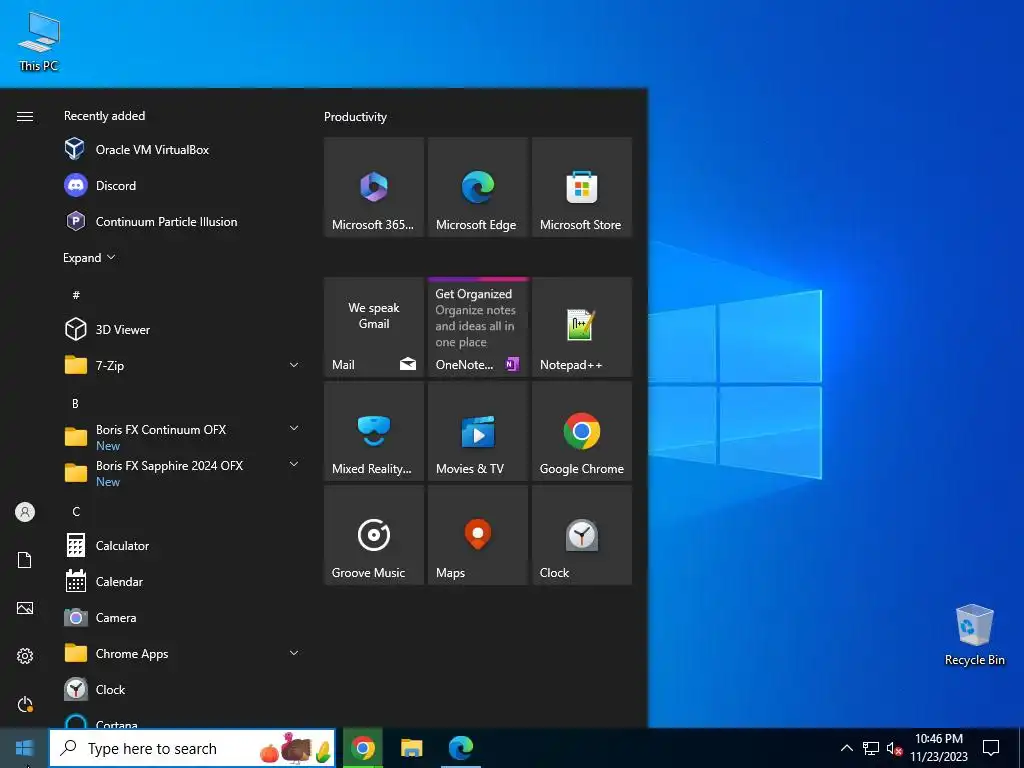Open Microsoft Edge from the taskbar
The image size is (1024, 768).
461,748
